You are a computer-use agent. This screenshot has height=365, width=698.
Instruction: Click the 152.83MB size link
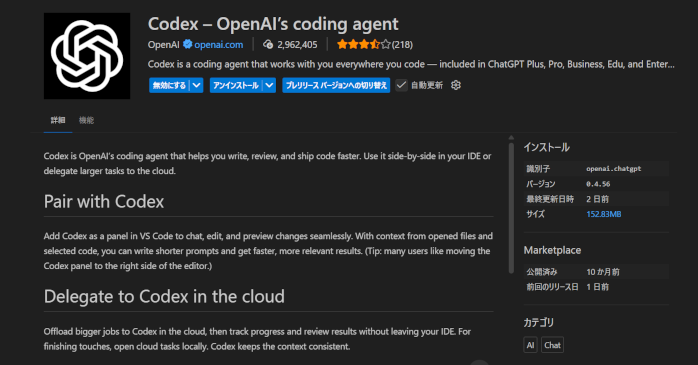[x=604, y=214]
